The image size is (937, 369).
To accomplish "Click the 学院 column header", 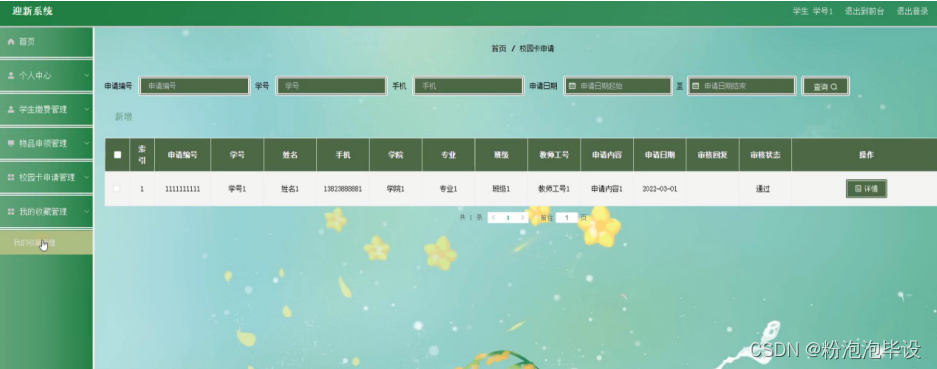I will pos(395,155).
